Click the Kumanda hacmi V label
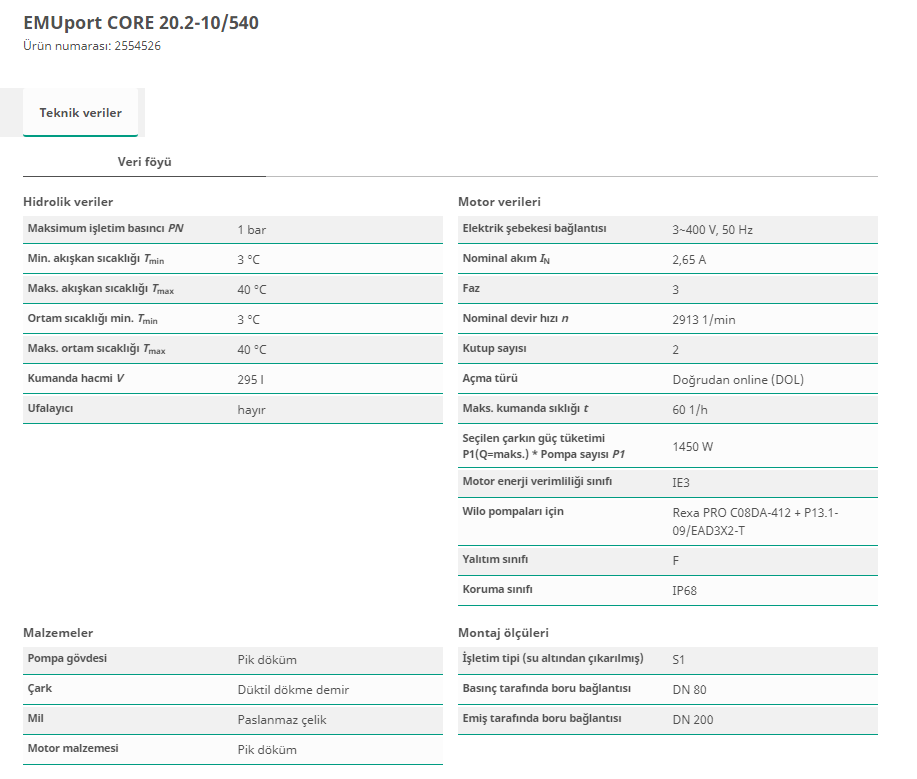Screen dimensions: 917x779 [76, 378]
